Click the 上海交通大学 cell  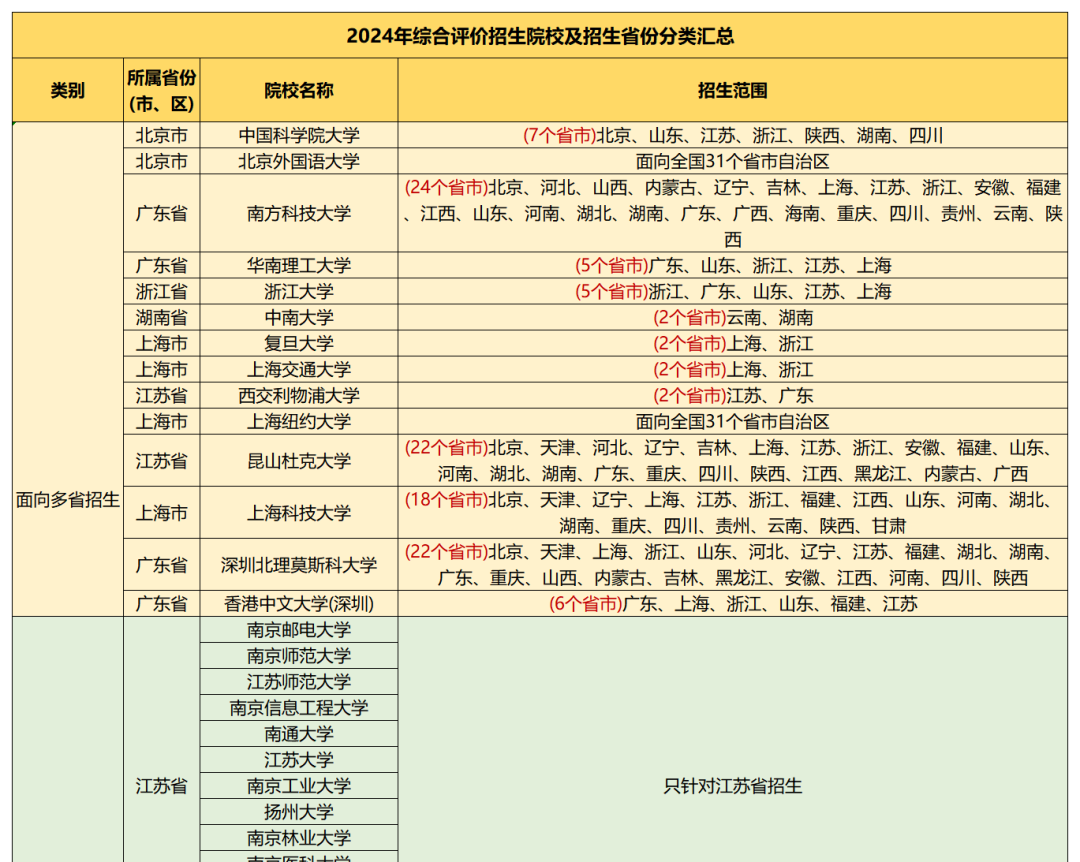tap(299, 369)
